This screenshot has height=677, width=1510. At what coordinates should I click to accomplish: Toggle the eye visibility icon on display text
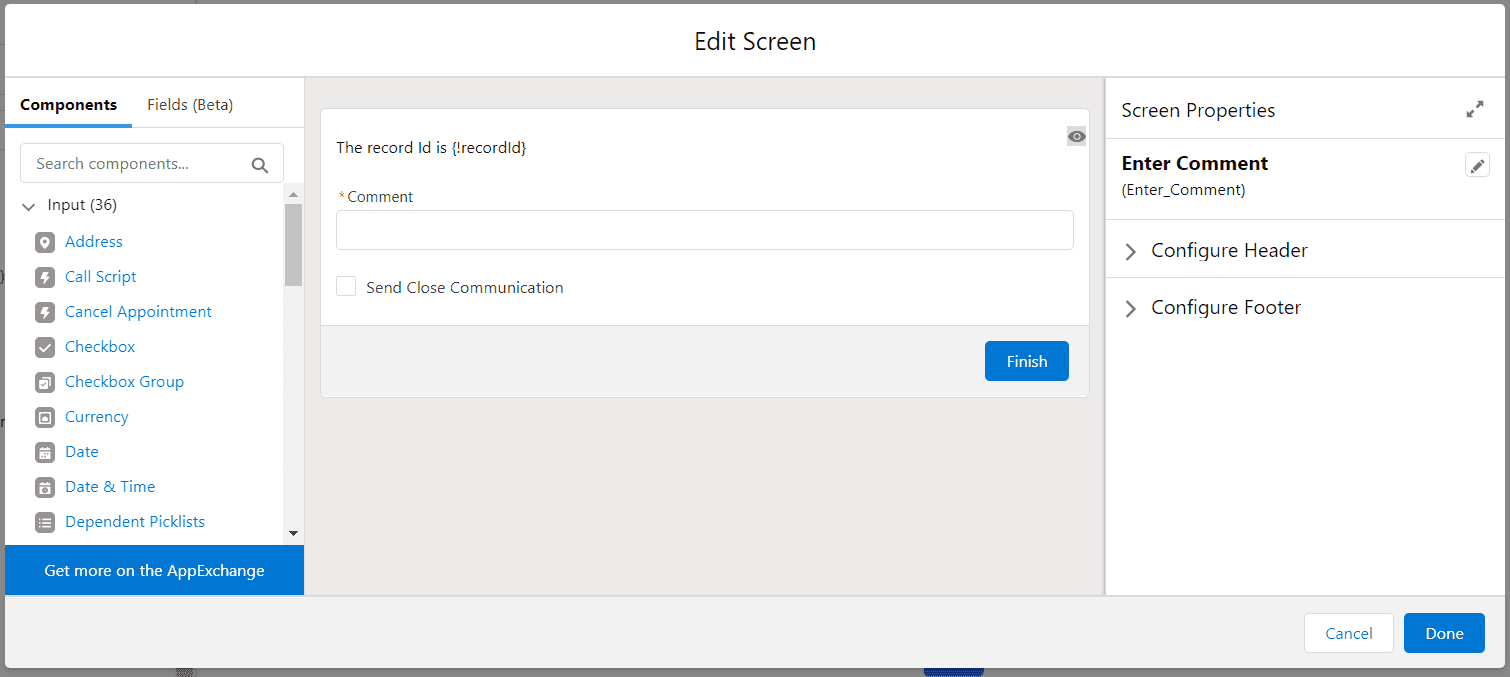click(x=1077, y=136)
